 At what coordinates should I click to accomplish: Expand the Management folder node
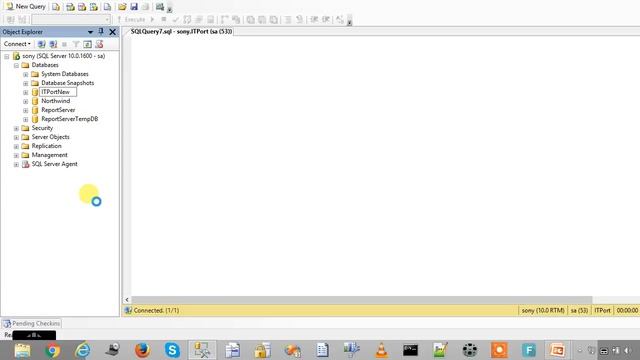(16, 155)
